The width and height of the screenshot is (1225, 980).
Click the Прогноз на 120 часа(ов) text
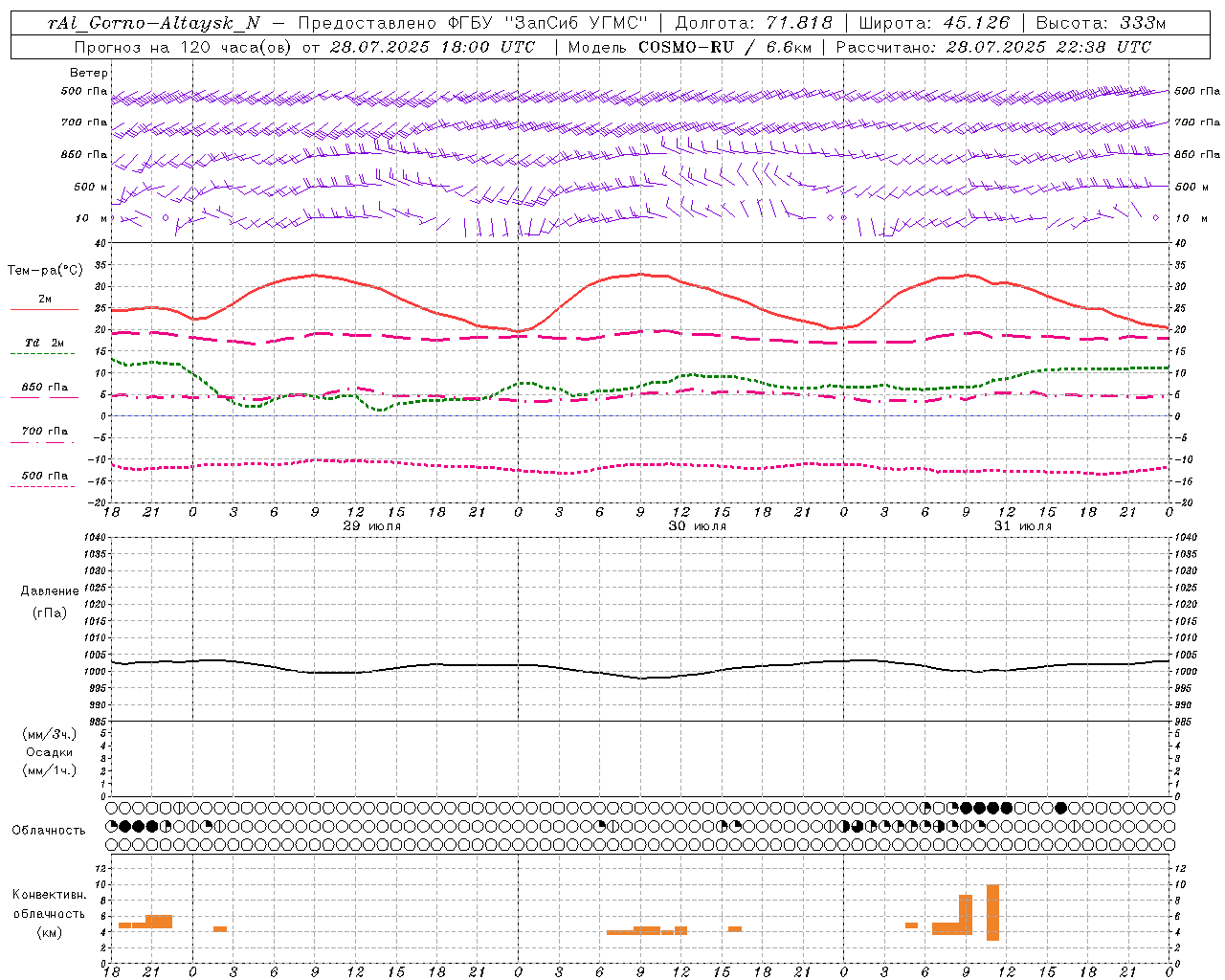pyautogui.click(x=184, y=47)
